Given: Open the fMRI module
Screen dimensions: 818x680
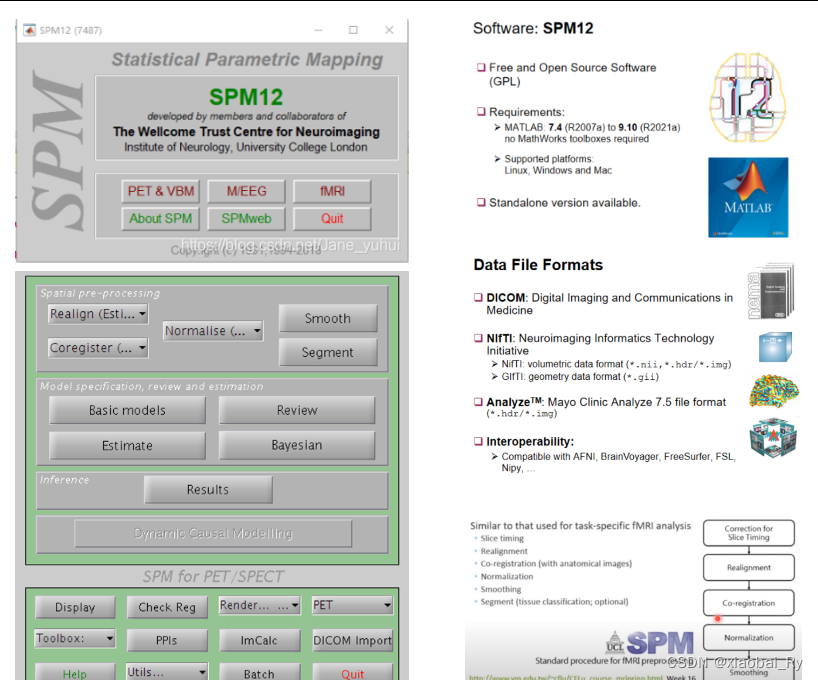Looking at the screenshot, I should (x=332, y=192).
